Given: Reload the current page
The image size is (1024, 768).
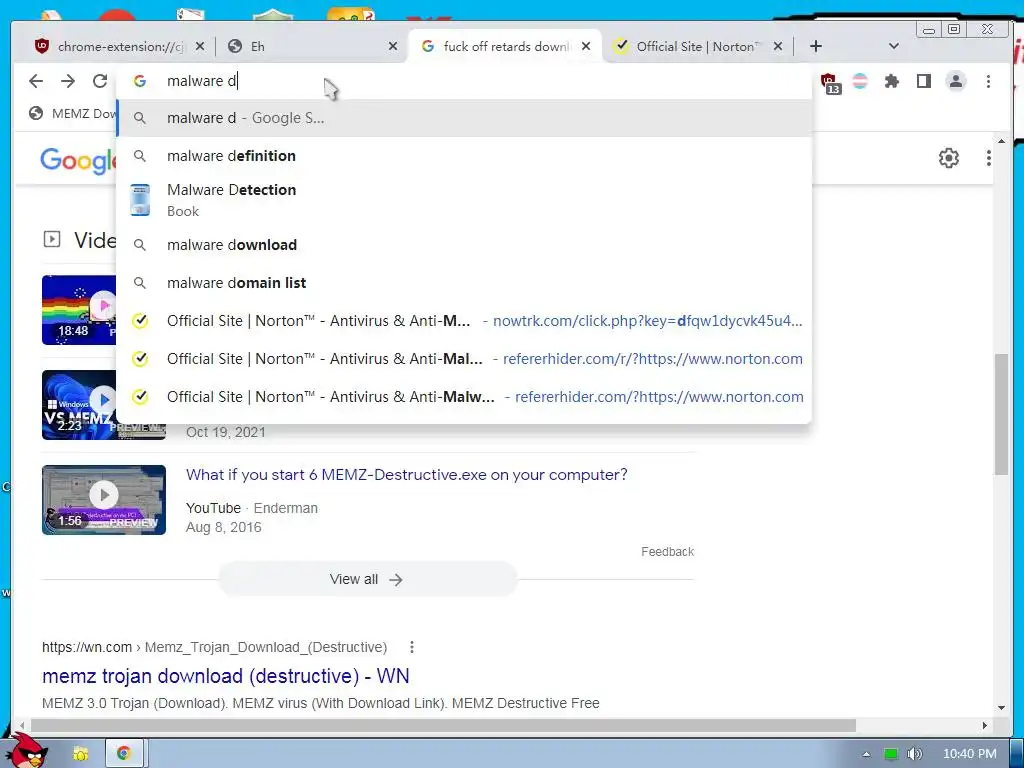Looking at the screenshot, I should tap(100, 81).
